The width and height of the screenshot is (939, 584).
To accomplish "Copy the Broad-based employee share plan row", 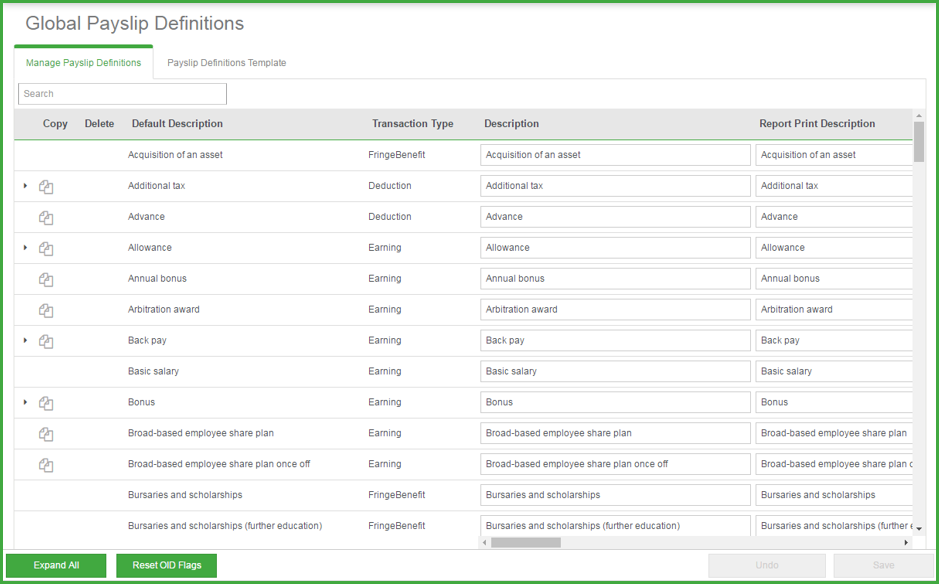I will coord(46,434).
